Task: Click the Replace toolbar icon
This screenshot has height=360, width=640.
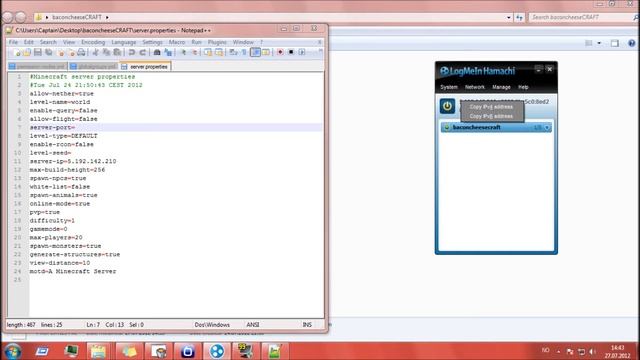Action: 168,52
